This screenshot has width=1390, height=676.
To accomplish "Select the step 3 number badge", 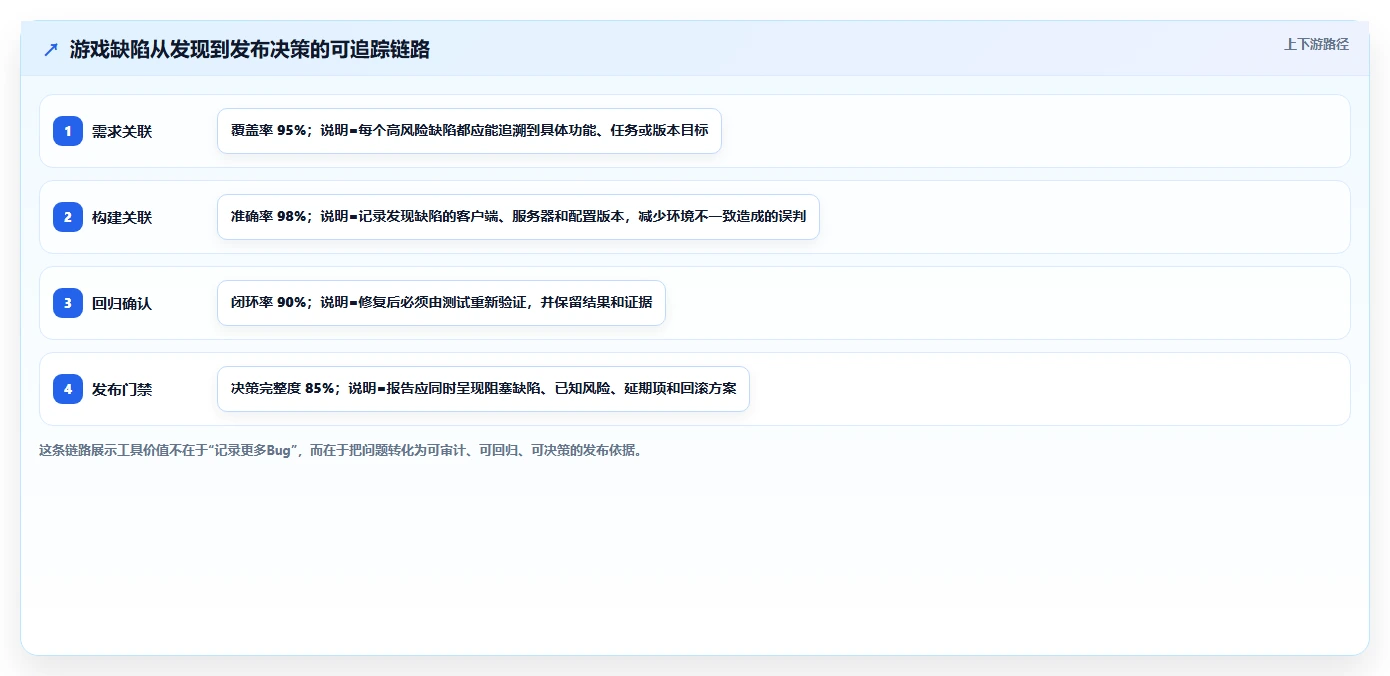I will pyautogui.click(x=68, y=303).
